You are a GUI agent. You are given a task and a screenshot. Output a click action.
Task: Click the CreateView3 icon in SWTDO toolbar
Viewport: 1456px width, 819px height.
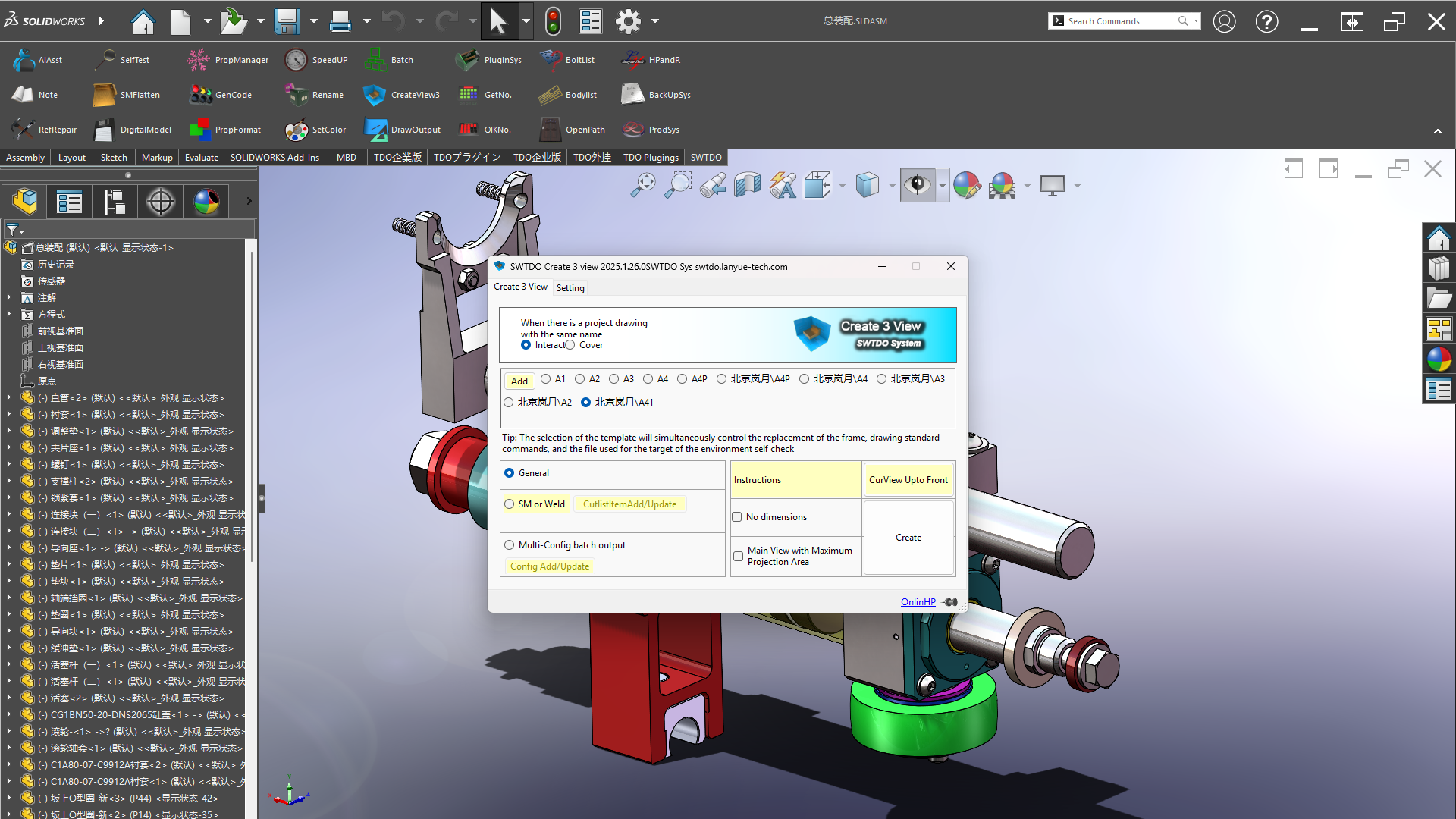[374, 95]
